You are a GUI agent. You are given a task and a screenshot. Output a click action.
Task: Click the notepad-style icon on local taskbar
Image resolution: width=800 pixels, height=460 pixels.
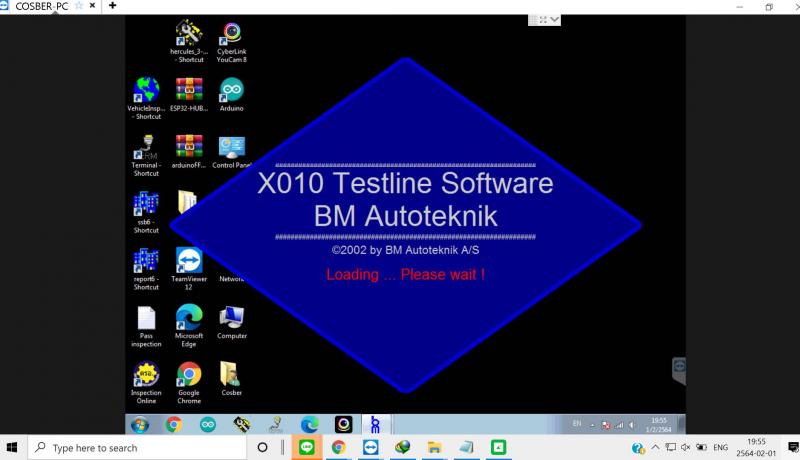click(x=466, y=448)
